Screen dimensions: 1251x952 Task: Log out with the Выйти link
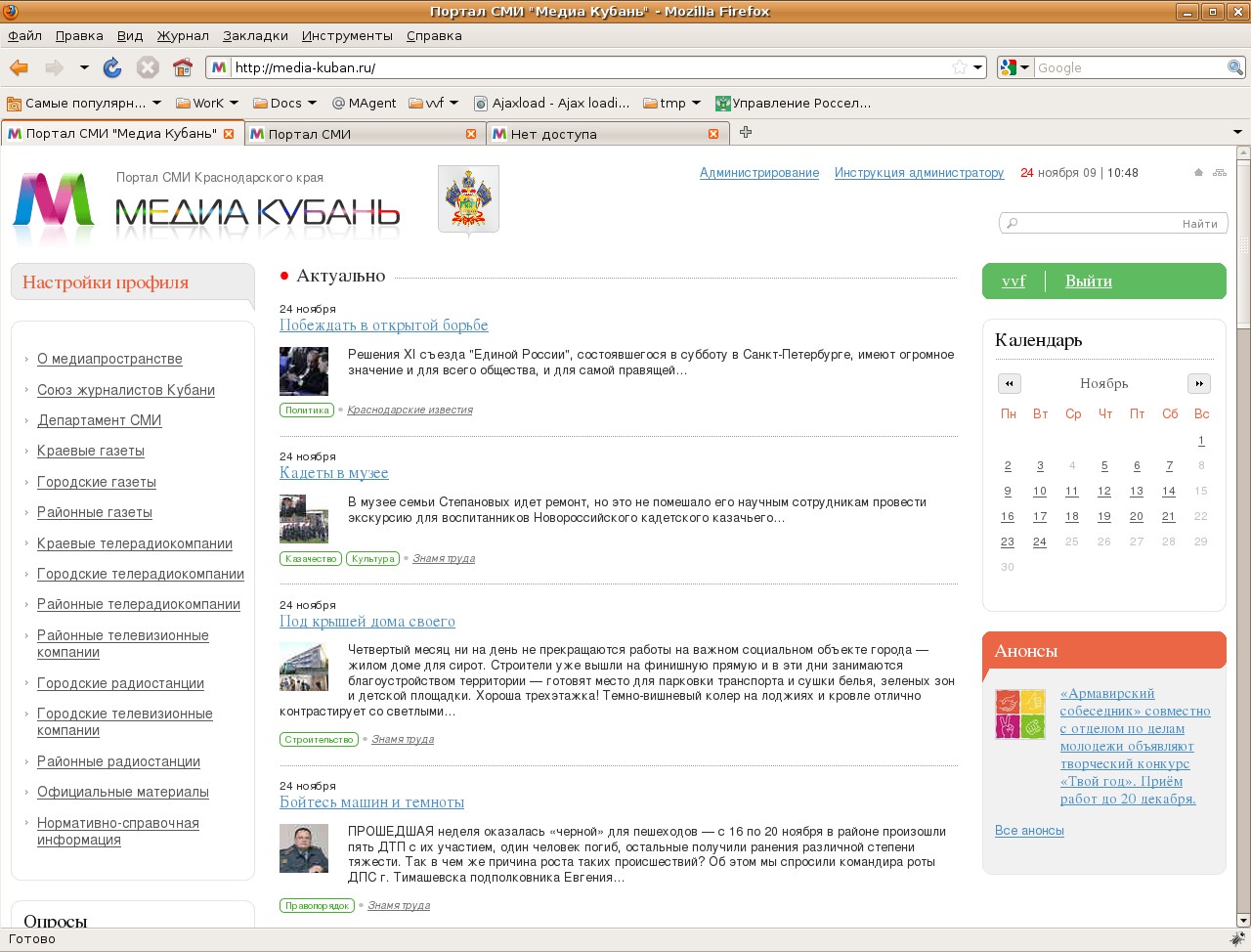pos(1089,281)
